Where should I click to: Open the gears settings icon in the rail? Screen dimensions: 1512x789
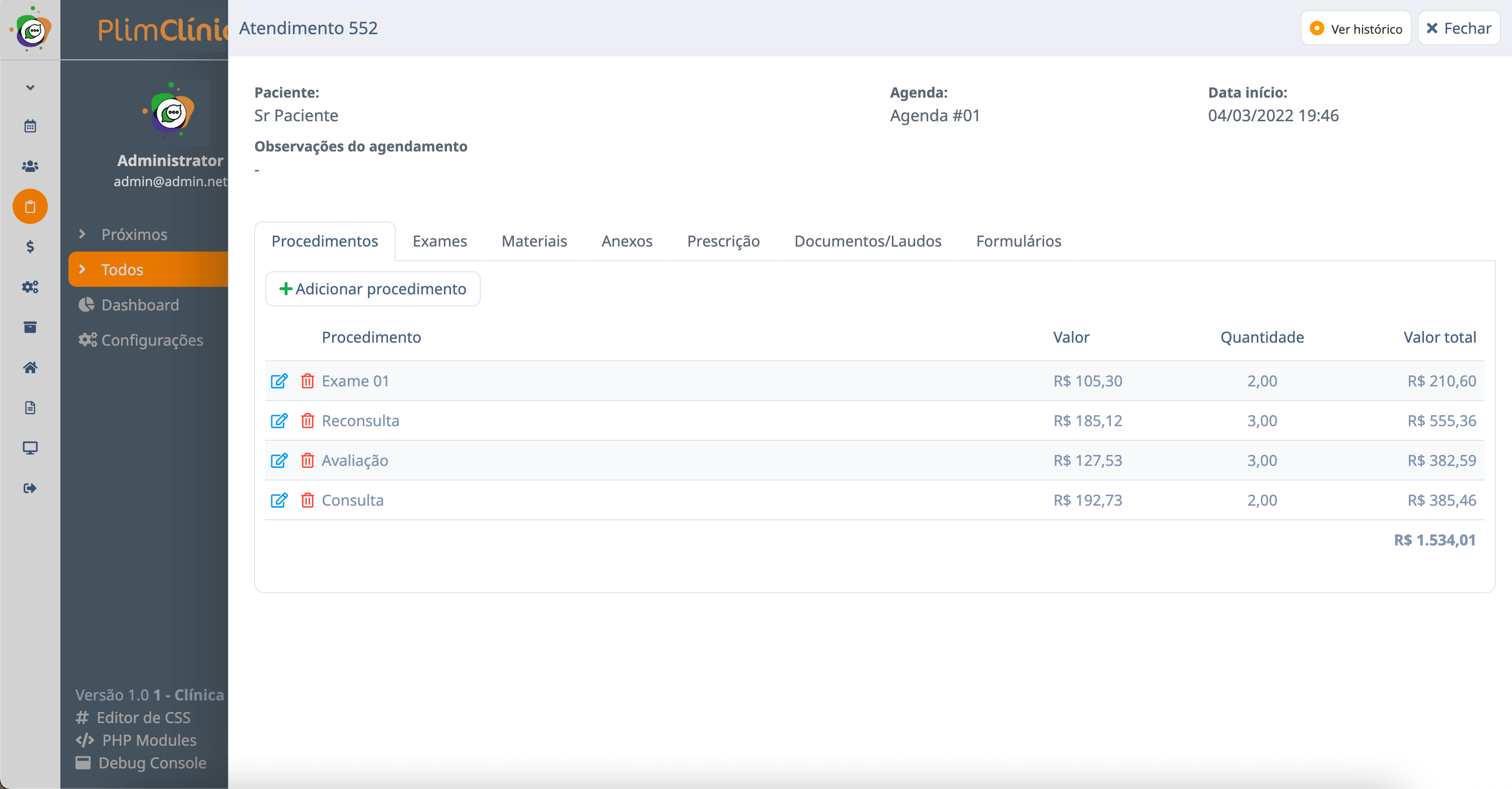click(30, 287)
